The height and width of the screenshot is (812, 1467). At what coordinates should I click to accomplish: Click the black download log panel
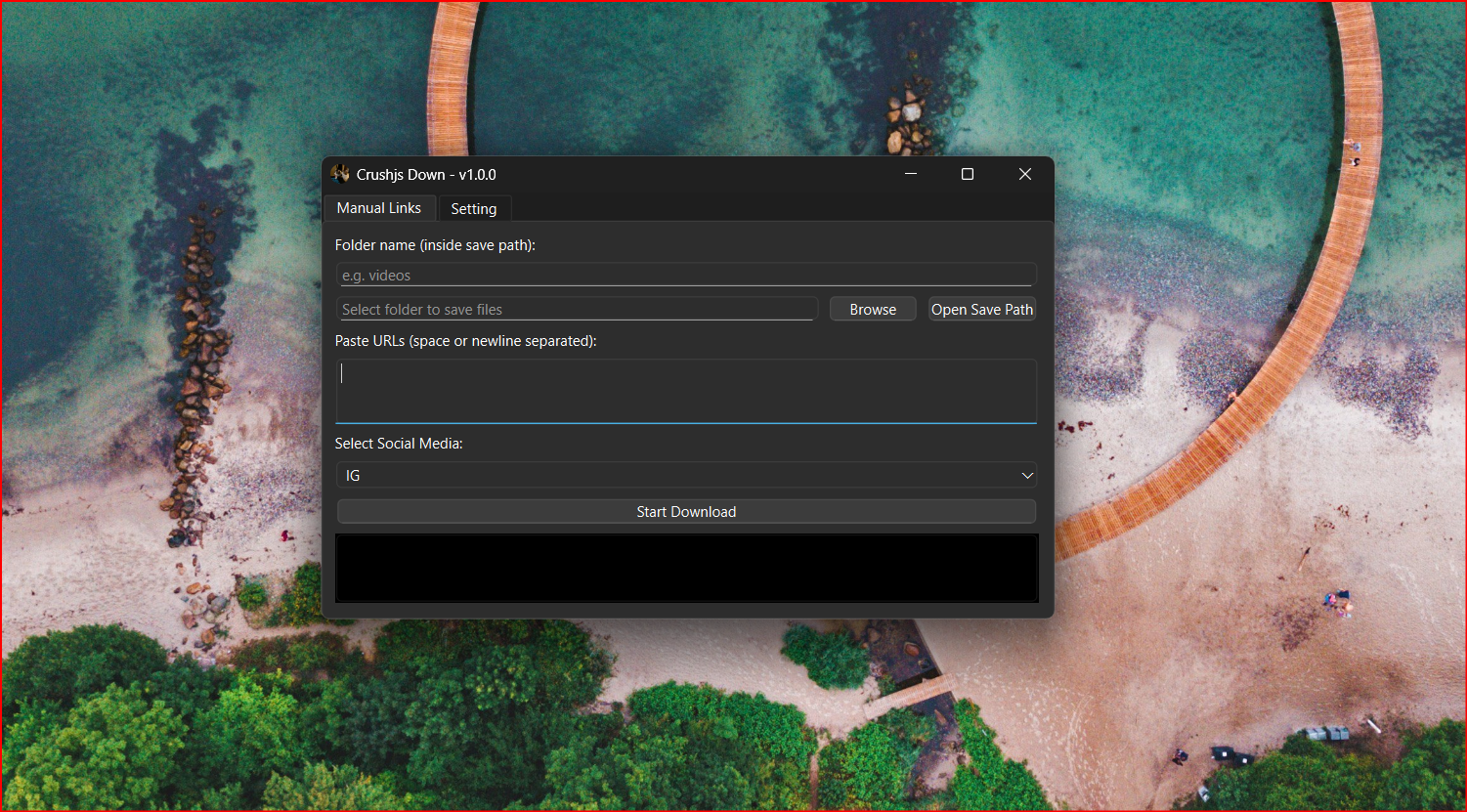coord(686,568)
